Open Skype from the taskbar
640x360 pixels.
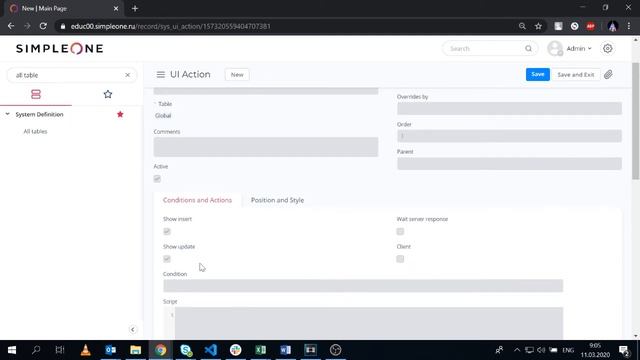[186, 350]
